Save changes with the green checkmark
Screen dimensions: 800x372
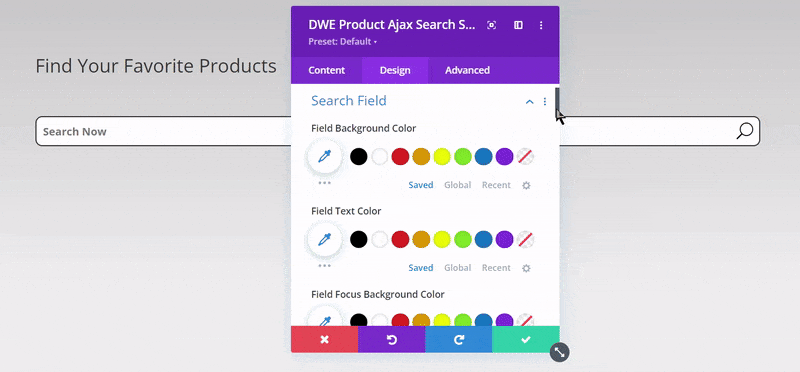pyautogui.click(x=526, y=339)
